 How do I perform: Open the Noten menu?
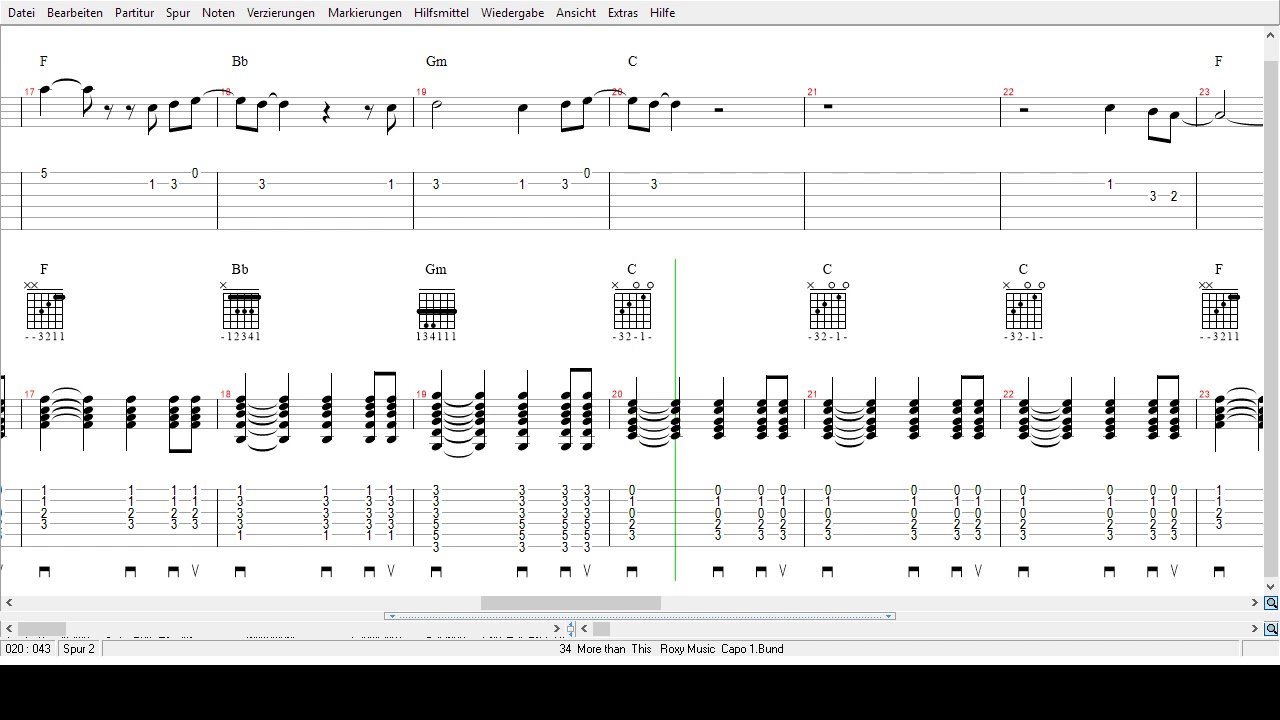point(218,13)
